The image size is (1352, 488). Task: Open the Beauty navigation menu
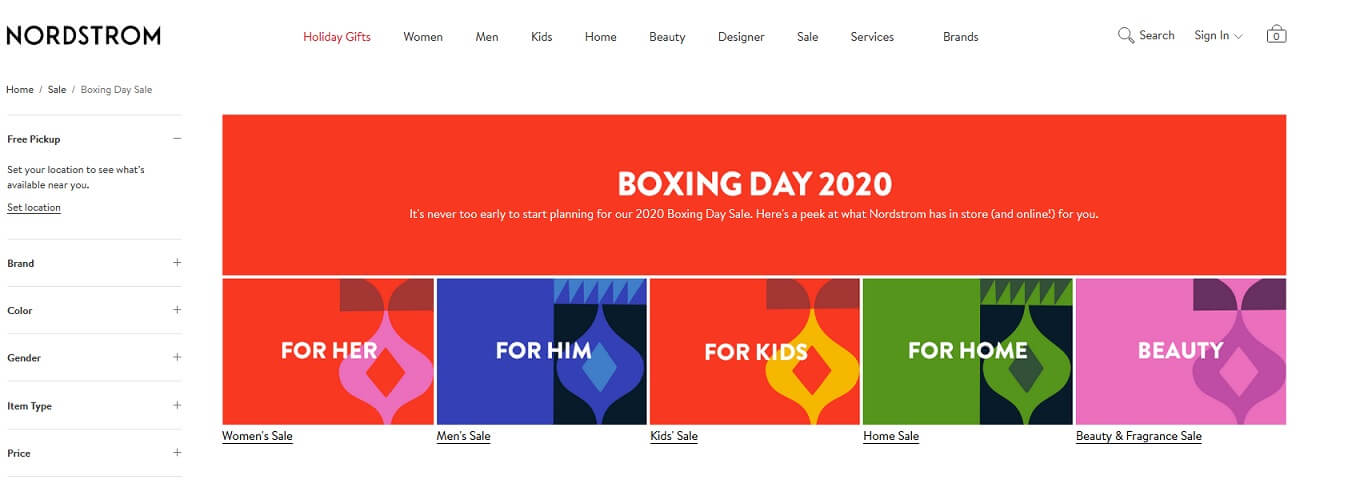(x=667, y=37)
